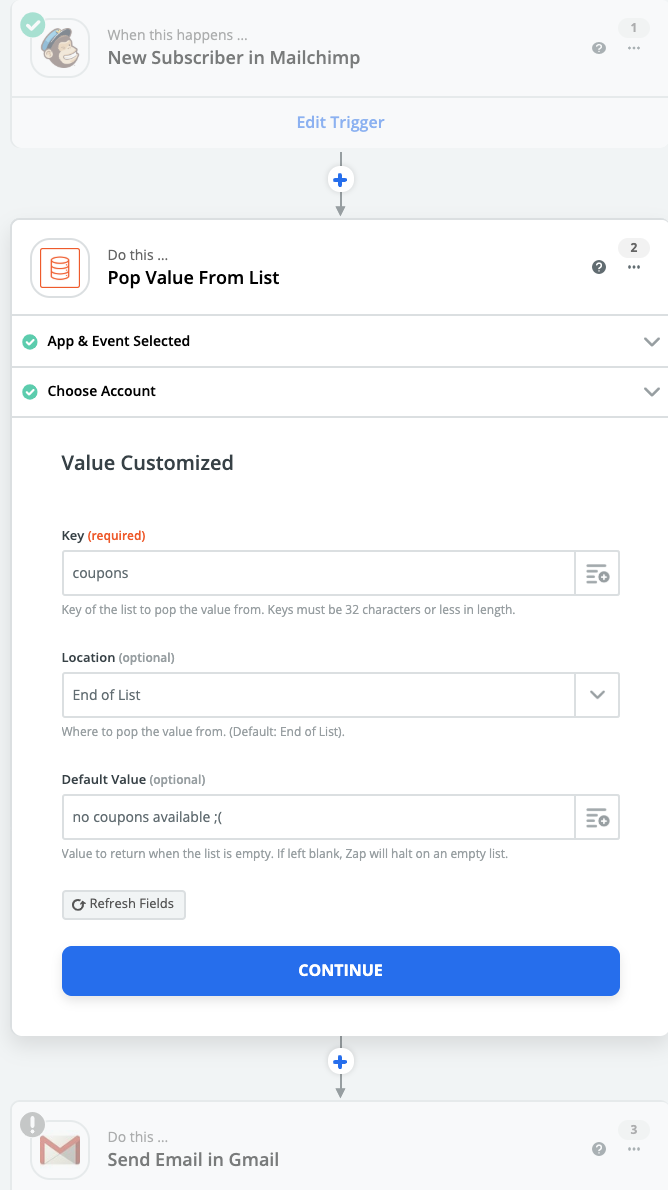Click help icon on Pop Value step
668x1190 pixels.
pos(599,267)
